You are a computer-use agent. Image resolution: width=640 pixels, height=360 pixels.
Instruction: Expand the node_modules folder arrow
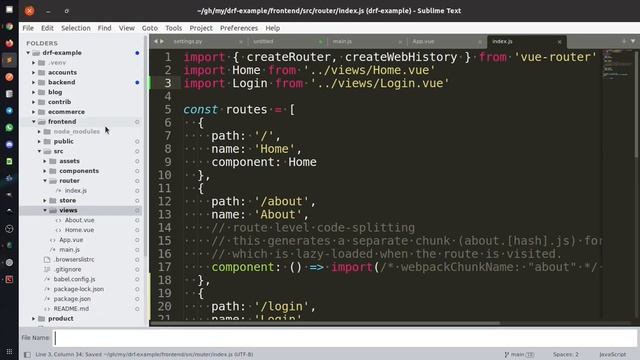click(x=40, y=131)
